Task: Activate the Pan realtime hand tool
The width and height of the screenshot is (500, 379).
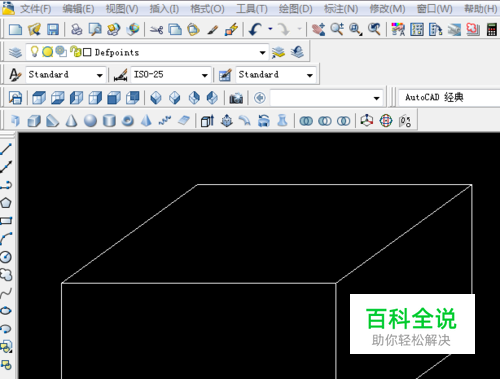Action: (318, 30)
